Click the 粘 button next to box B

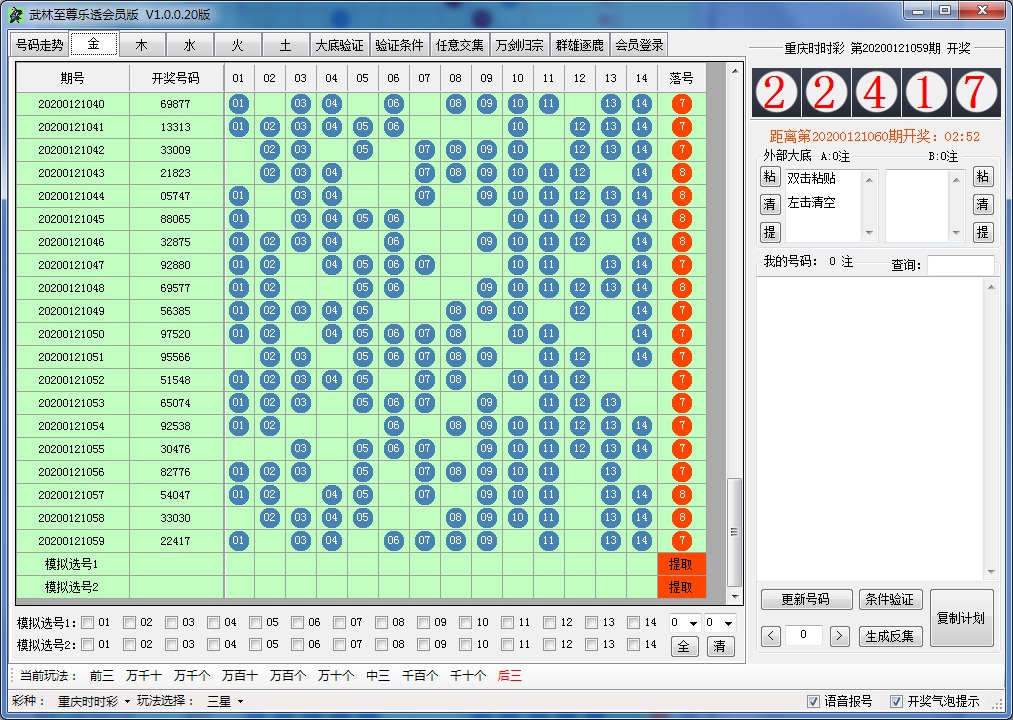[x=983, y=177]
